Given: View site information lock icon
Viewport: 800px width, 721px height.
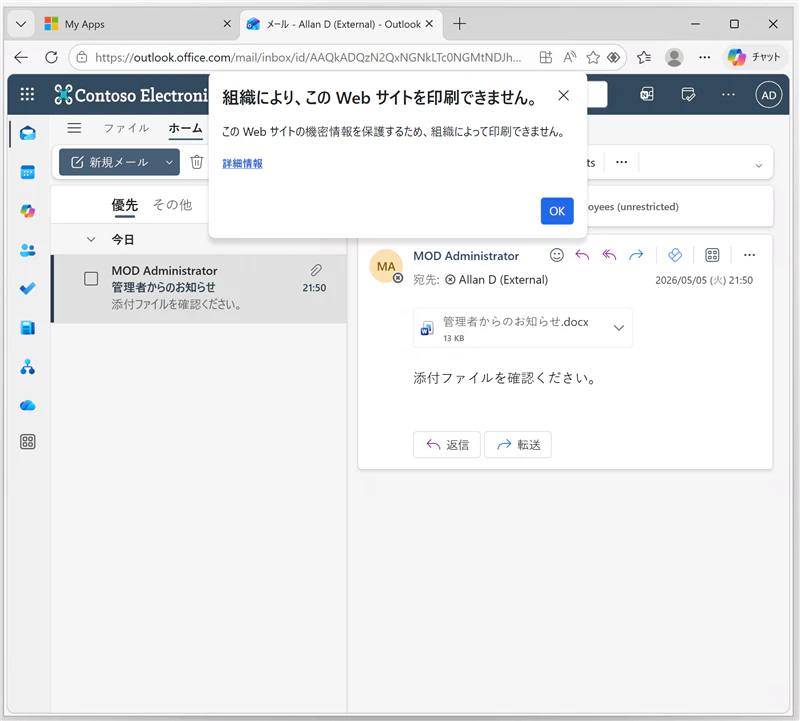Looking at the screenshot, I should (82, 57).
